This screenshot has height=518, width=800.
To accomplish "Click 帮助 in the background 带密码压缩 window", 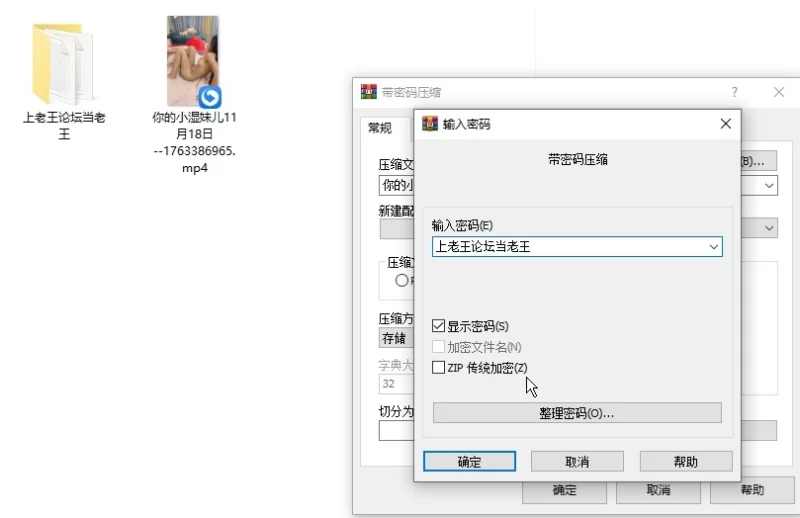I will (x=752, y=490).
